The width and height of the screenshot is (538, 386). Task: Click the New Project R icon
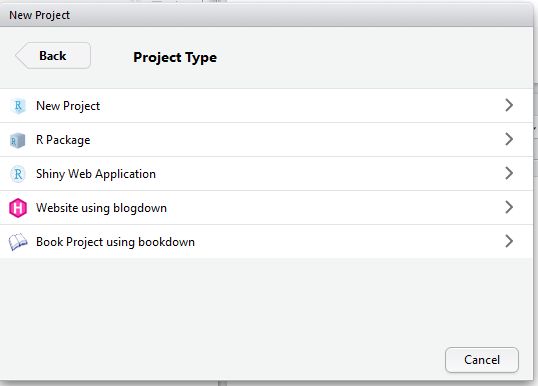click(18, 106)
